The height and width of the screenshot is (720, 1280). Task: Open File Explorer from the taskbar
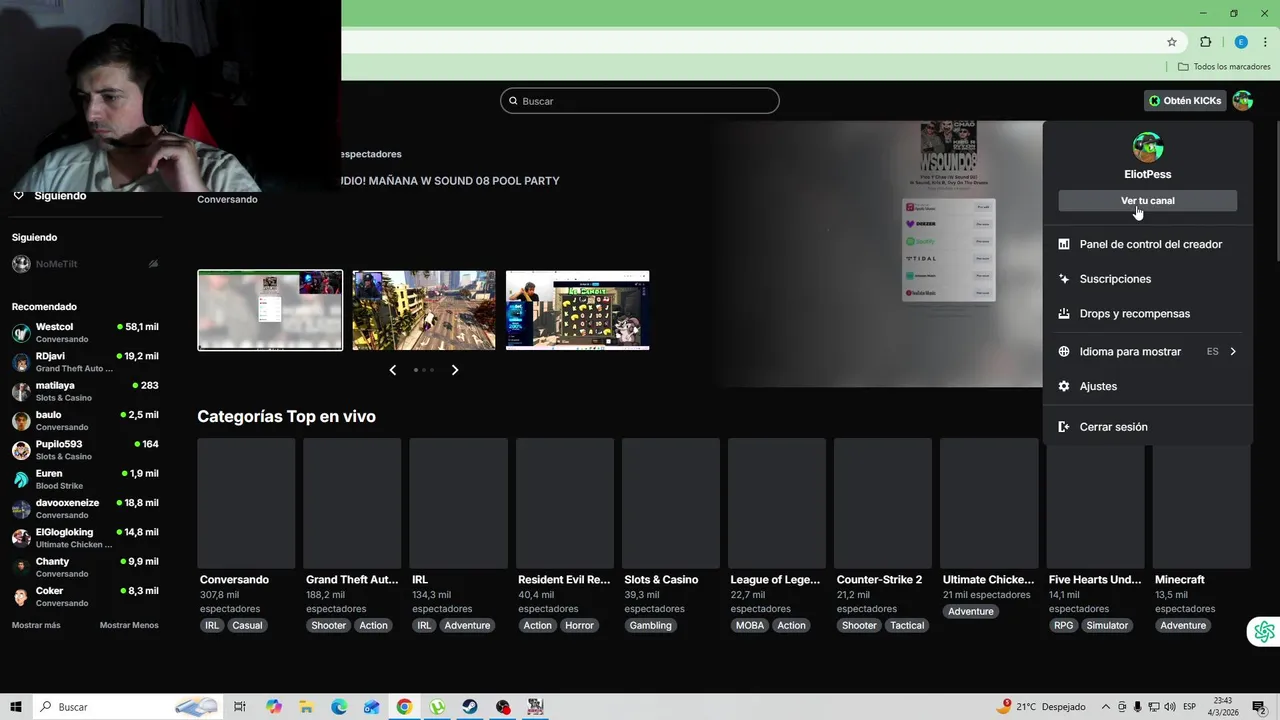(306, 707)
